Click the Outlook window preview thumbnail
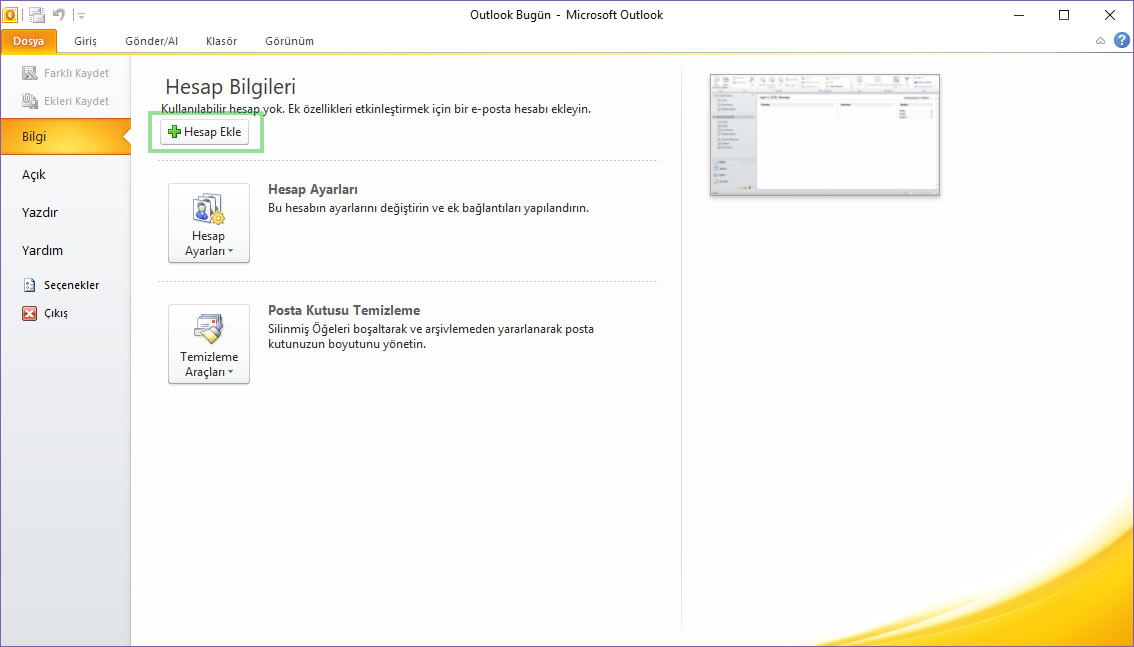Image resolution: width=1134 pixels, height=647 pixels. (824, 134)
